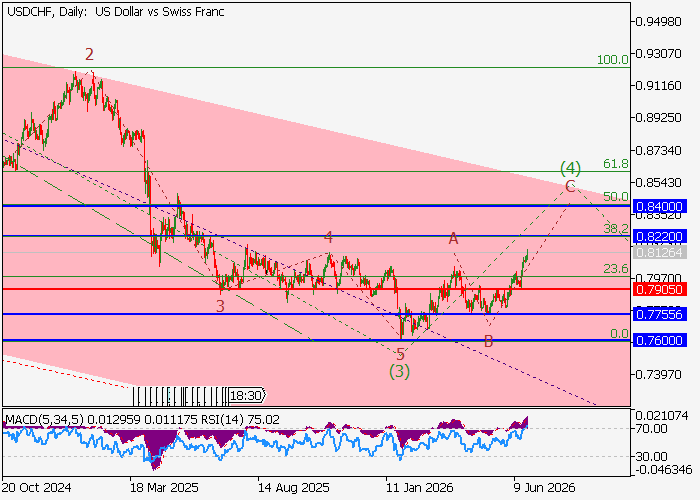Click the '18 Mar 2025' date label
The width and height of the screenshot is (700, 500).
[164, 487]
